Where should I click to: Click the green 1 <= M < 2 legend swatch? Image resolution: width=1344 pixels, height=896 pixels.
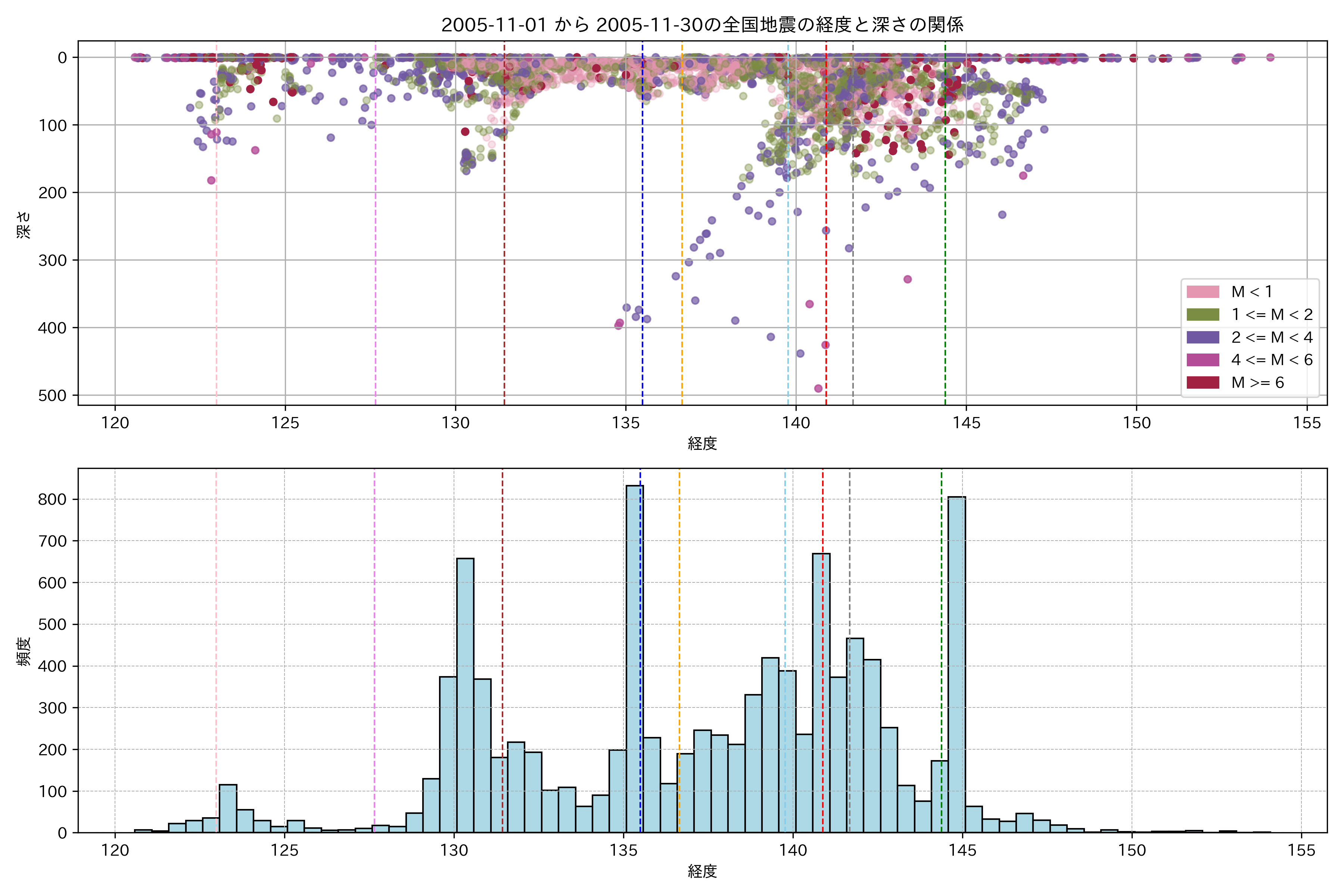[1202, 315]
